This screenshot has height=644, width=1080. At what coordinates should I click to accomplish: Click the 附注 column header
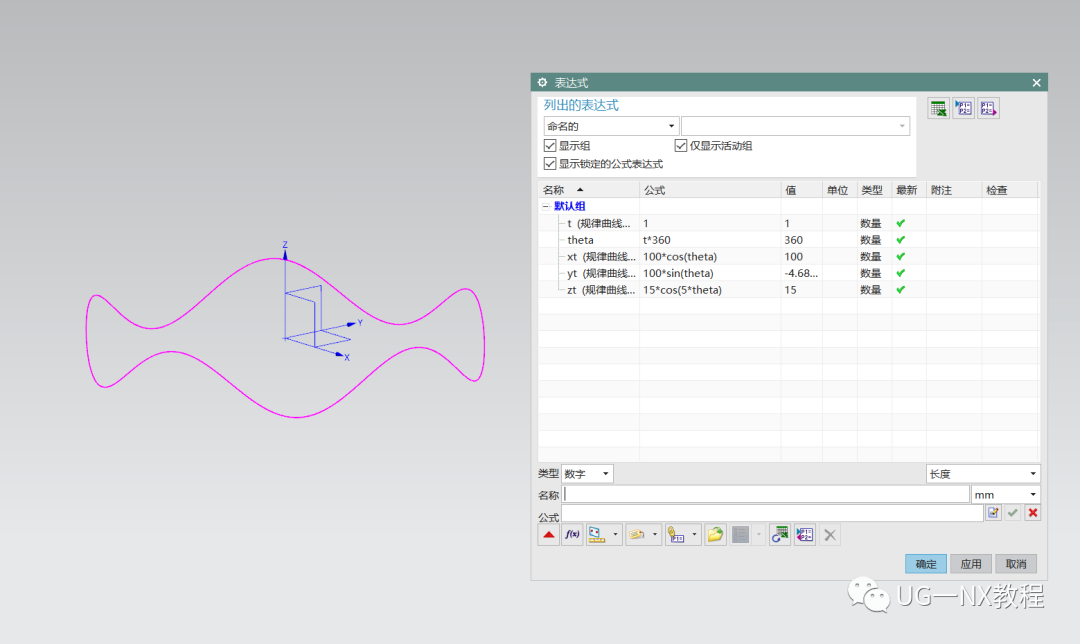954,190
